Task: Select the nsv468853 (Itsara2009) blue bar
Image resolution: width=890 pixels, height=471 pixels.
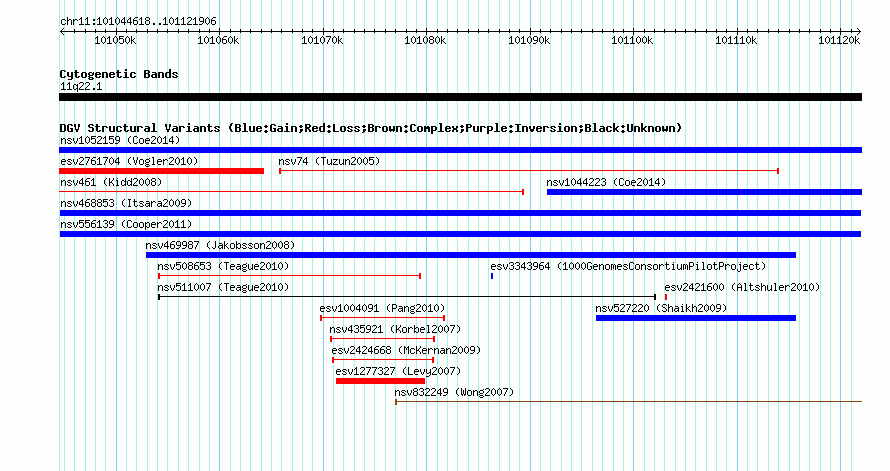Action: point(460,213)
